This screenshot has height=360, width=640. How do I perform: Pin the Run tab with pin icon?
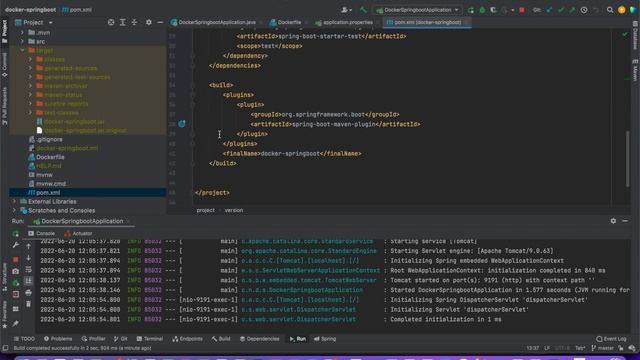(16, 324)
